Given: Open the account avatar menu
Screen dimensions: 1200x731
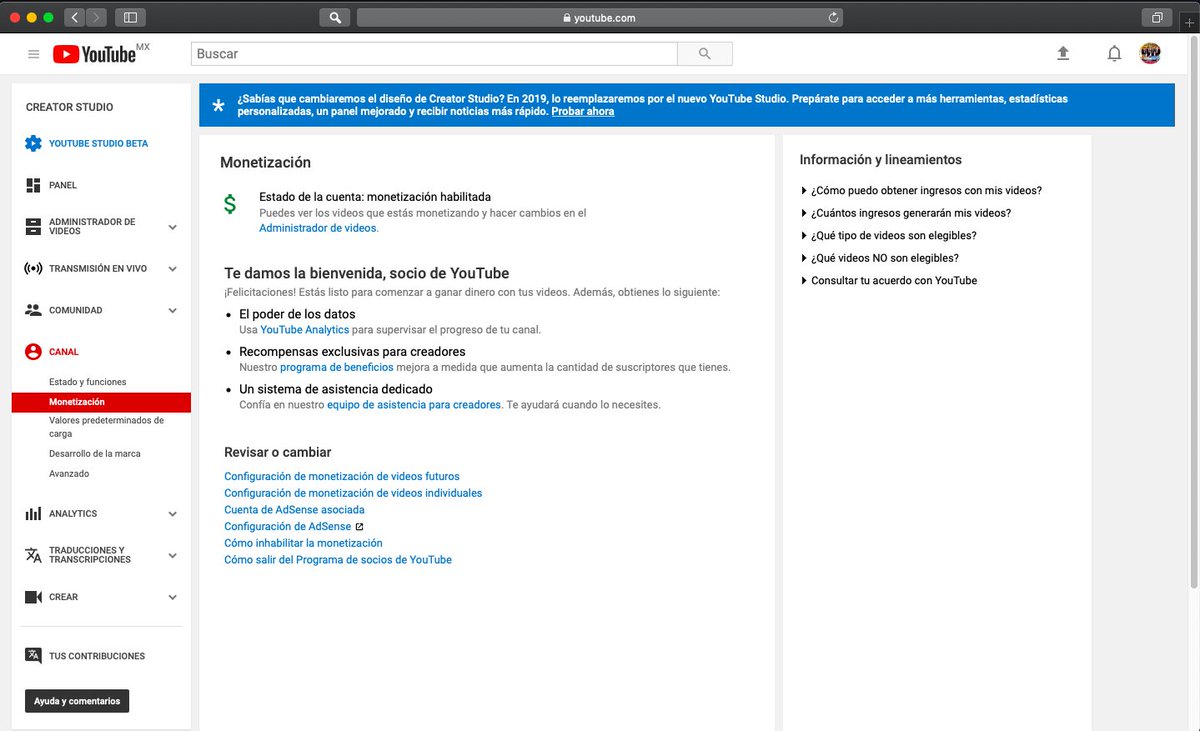Looking at the screenshot, I should pyautogui.click(x=1150, y=54).
